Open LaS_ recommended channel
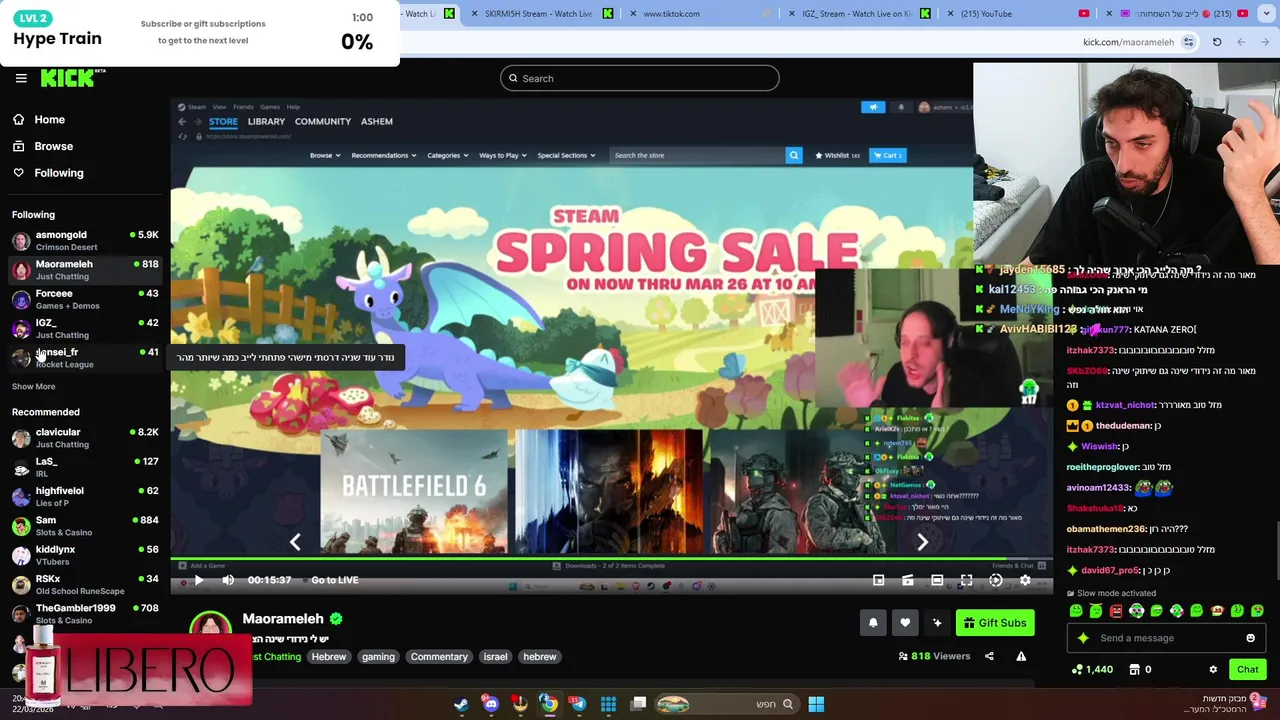Image resolution: width=1280 pixels, height=720 pixels. pyautogui.click(x=85, y=467)
